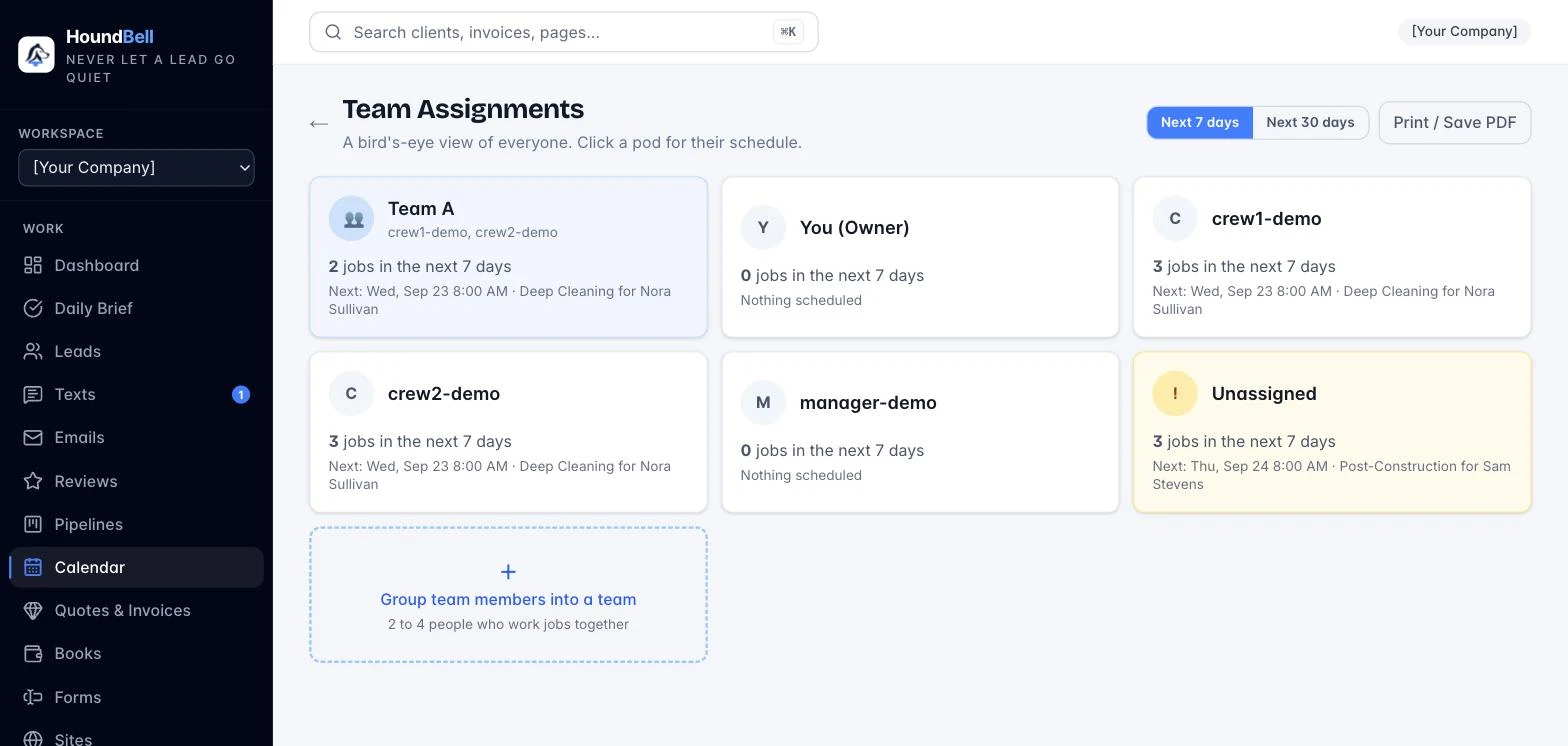Focus the search clients, invoices, pages field
Viewport: 1568px width, 746px height.
(x=564, y=32)
